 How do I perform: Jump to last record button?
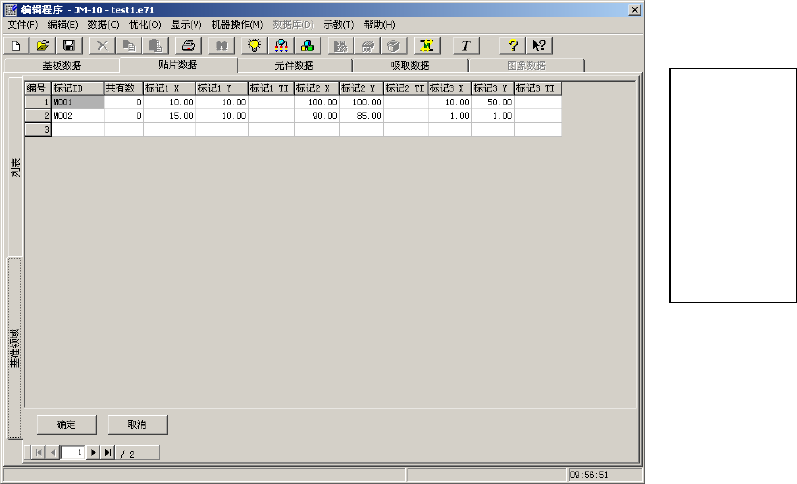pyautogui.click(x=108, y=452)
